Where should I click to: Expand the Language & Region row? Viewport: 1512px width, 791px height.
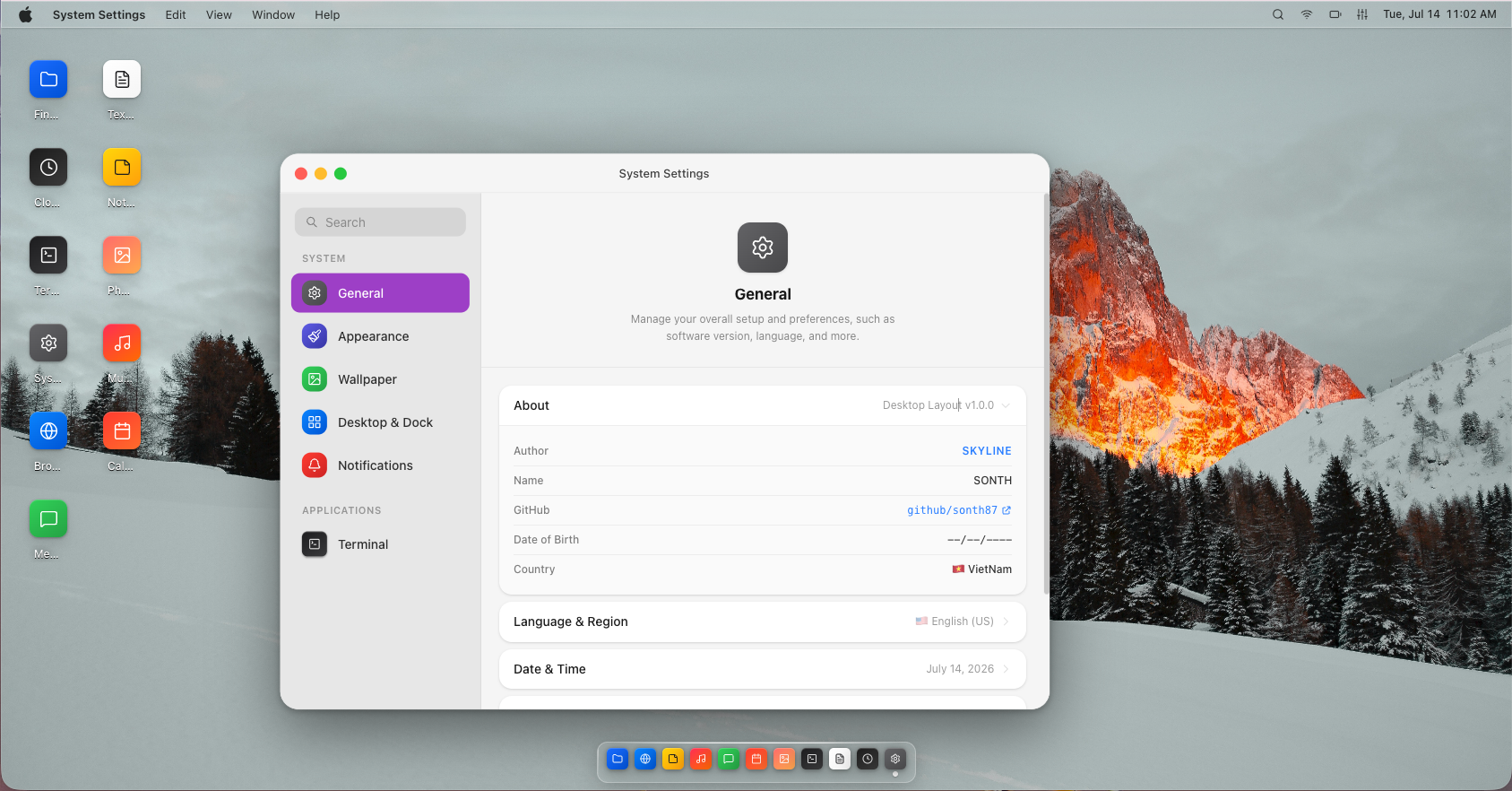click(x=763, y=621)
